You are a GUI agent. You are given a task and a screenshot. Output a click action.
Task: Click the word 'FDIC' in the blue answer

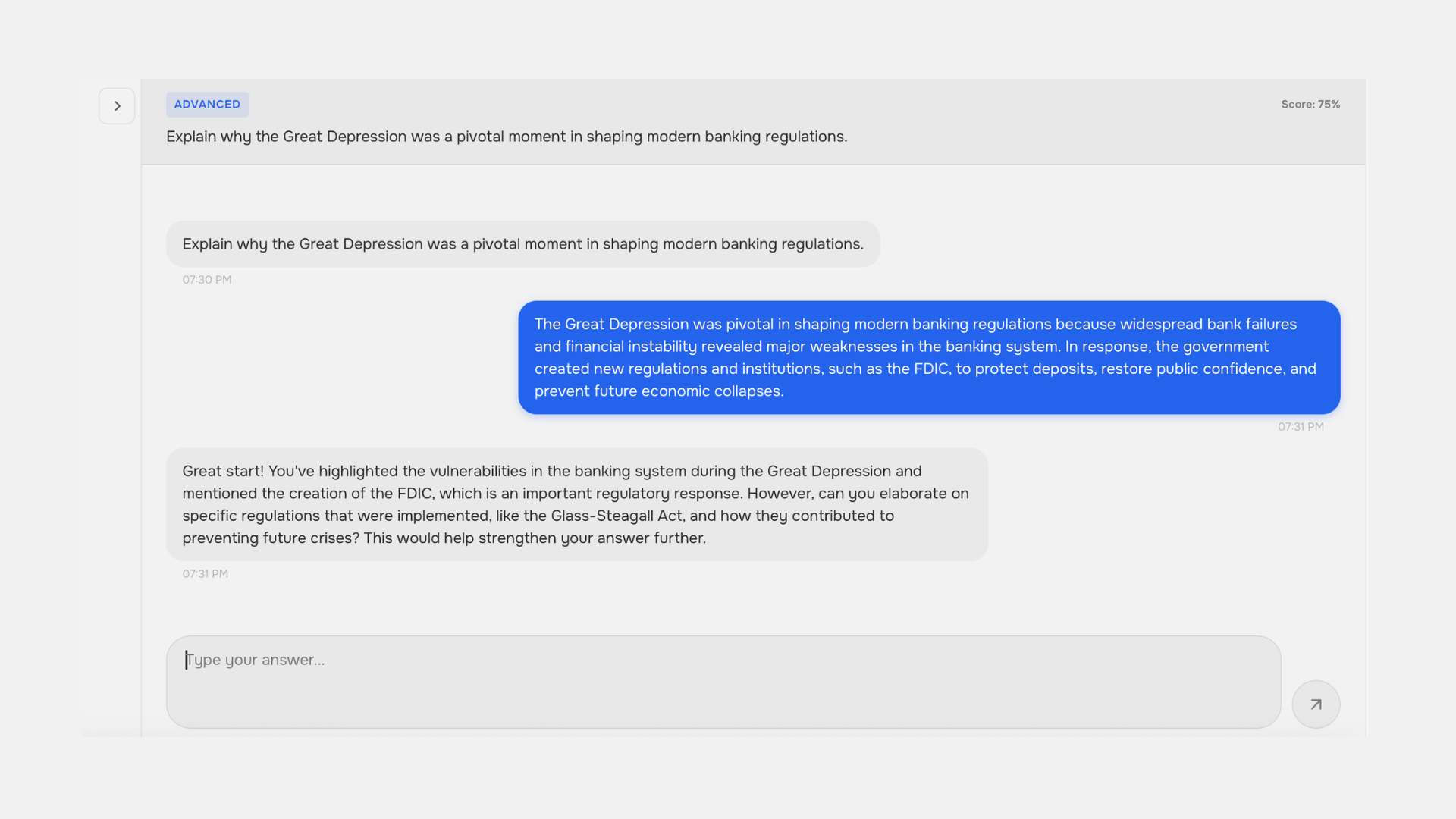(931, 369)
